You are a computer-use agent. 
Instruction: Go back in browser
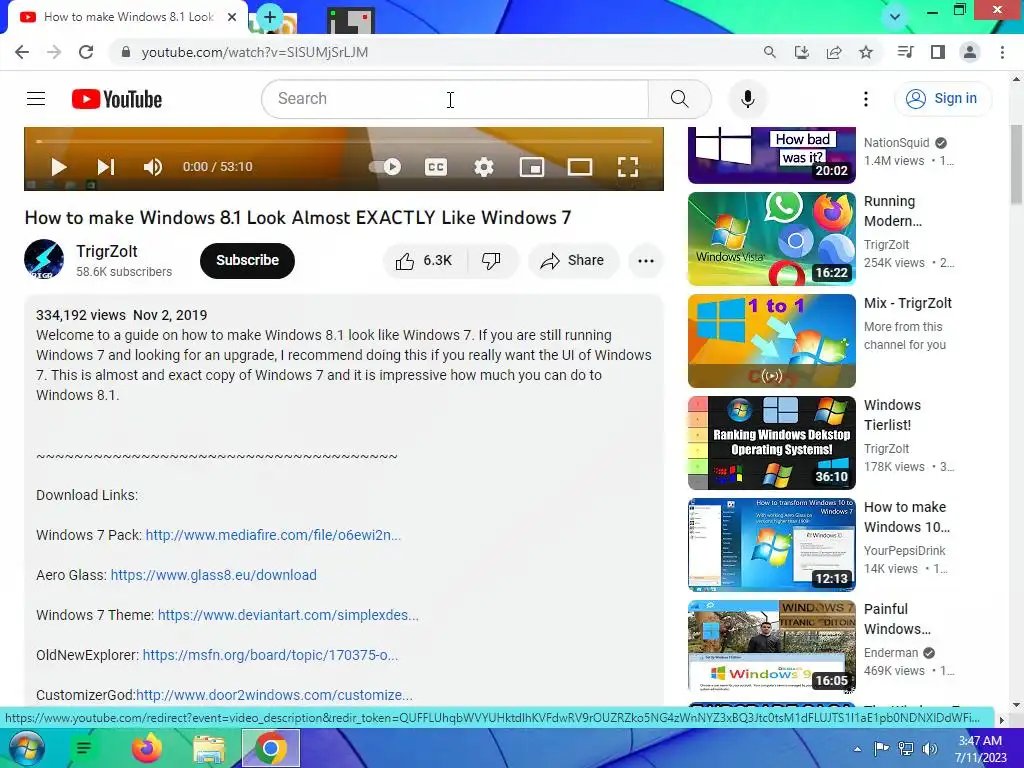22,52
